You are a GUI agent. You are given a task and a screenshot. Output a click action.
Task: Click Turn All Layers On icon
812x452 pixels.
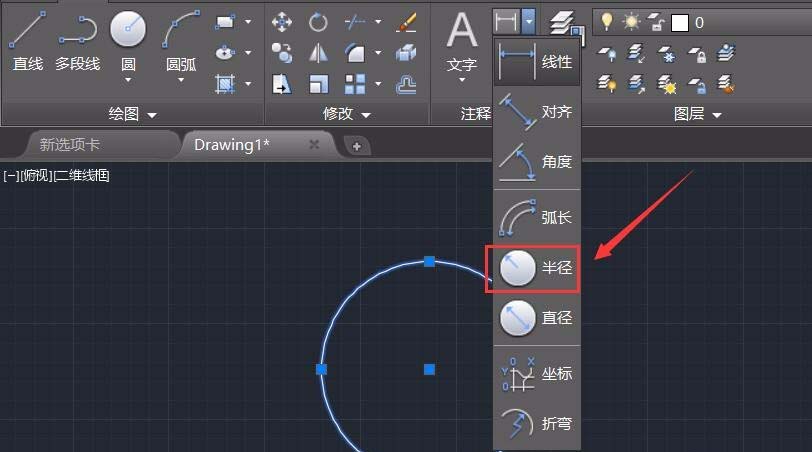[606, 84]
